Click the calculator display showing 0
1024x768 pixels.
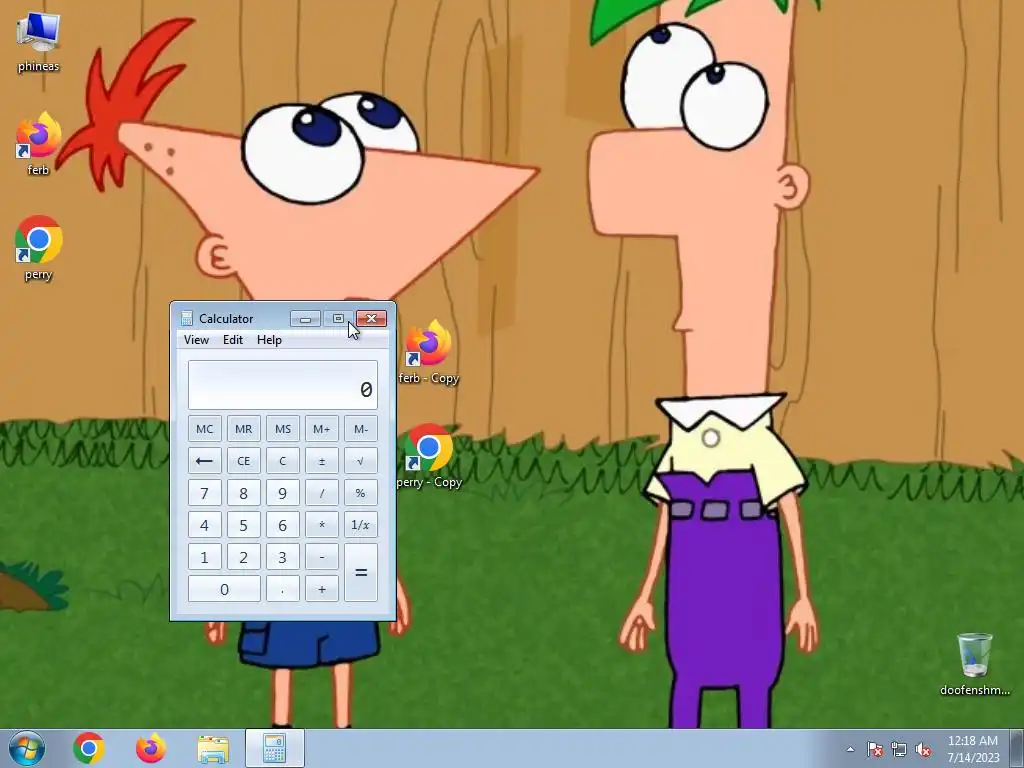[x=283, y=385]
